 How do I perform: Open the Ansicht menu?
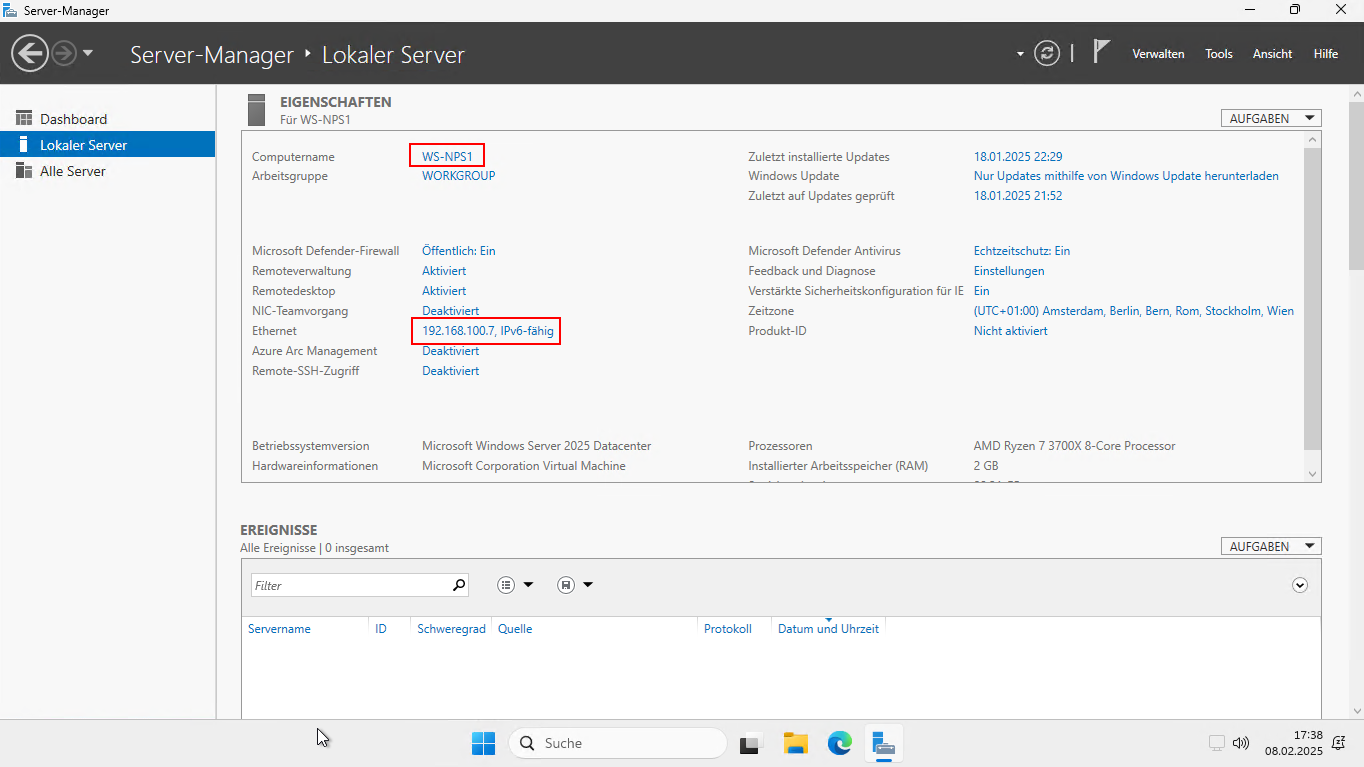tap(1272, 54)
